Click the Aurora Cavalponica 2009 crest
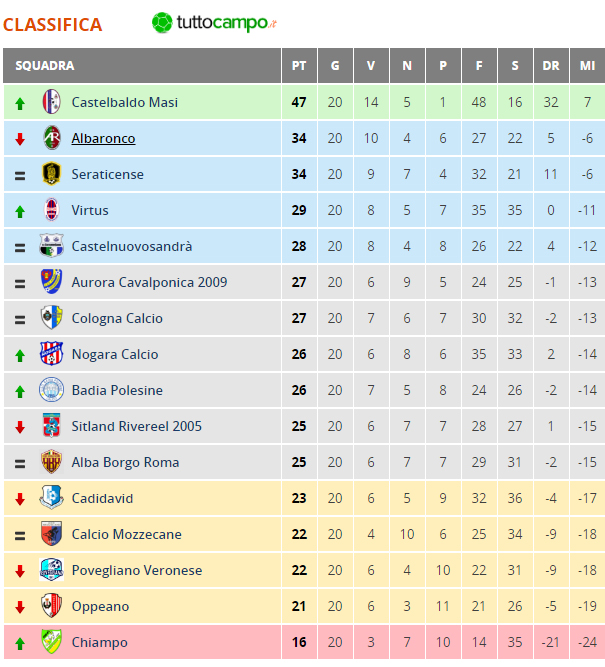 point(51,282)
